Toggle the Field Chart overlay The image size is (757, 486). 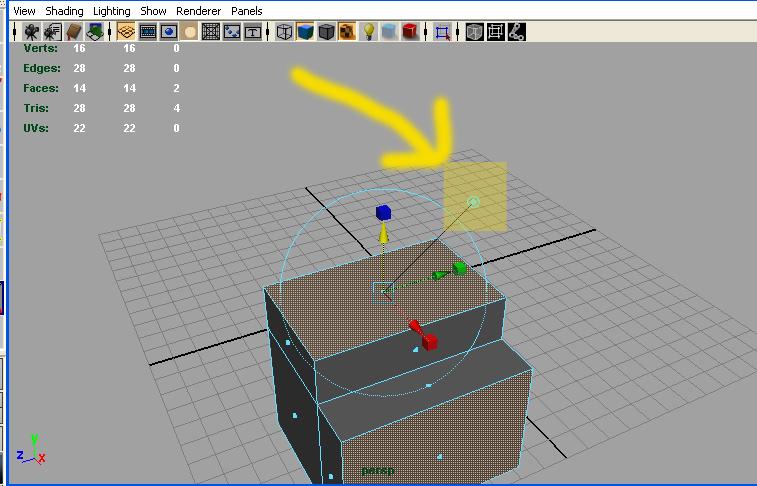coord(211,32)
